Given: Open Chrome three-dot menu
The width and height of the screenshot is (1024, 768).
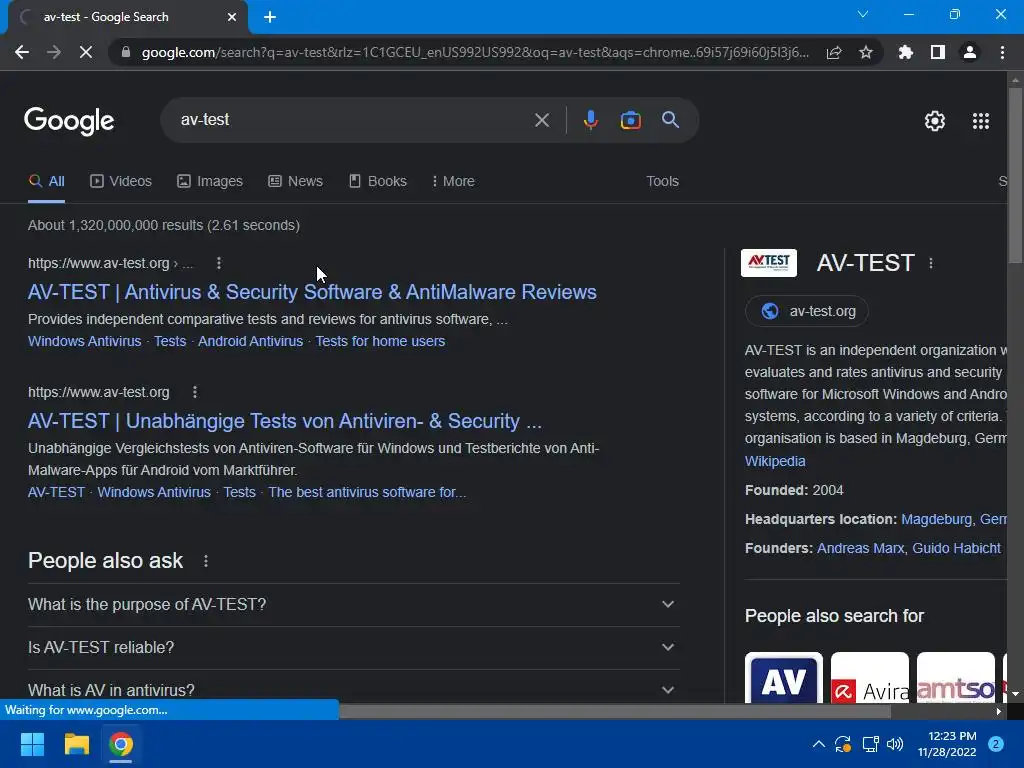Looking at the screenshot, I should (x=1002, y=52).
